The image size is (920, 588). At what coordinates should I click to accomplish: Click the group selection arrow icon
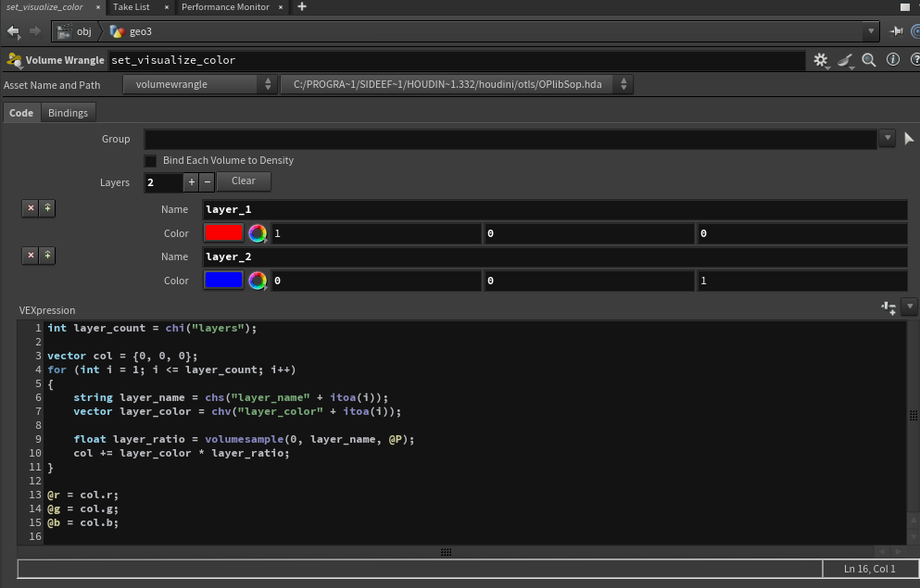coord(908,139)
